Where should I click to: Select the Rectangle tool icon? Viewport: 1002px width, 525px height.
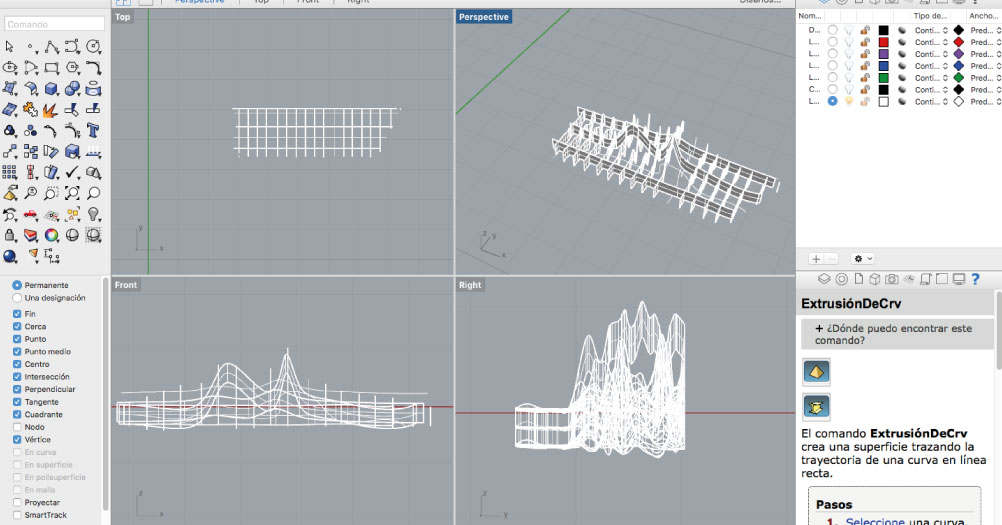tap(52, 68)
